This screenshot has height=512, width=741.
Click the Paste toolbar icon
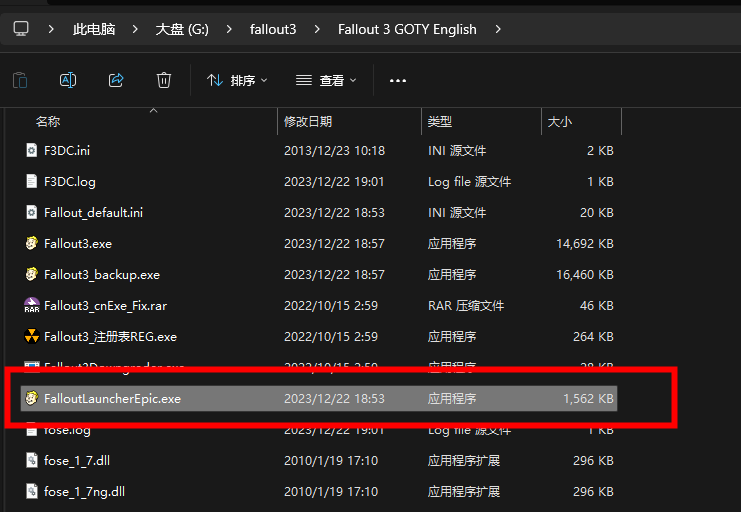tap(20, 80)
